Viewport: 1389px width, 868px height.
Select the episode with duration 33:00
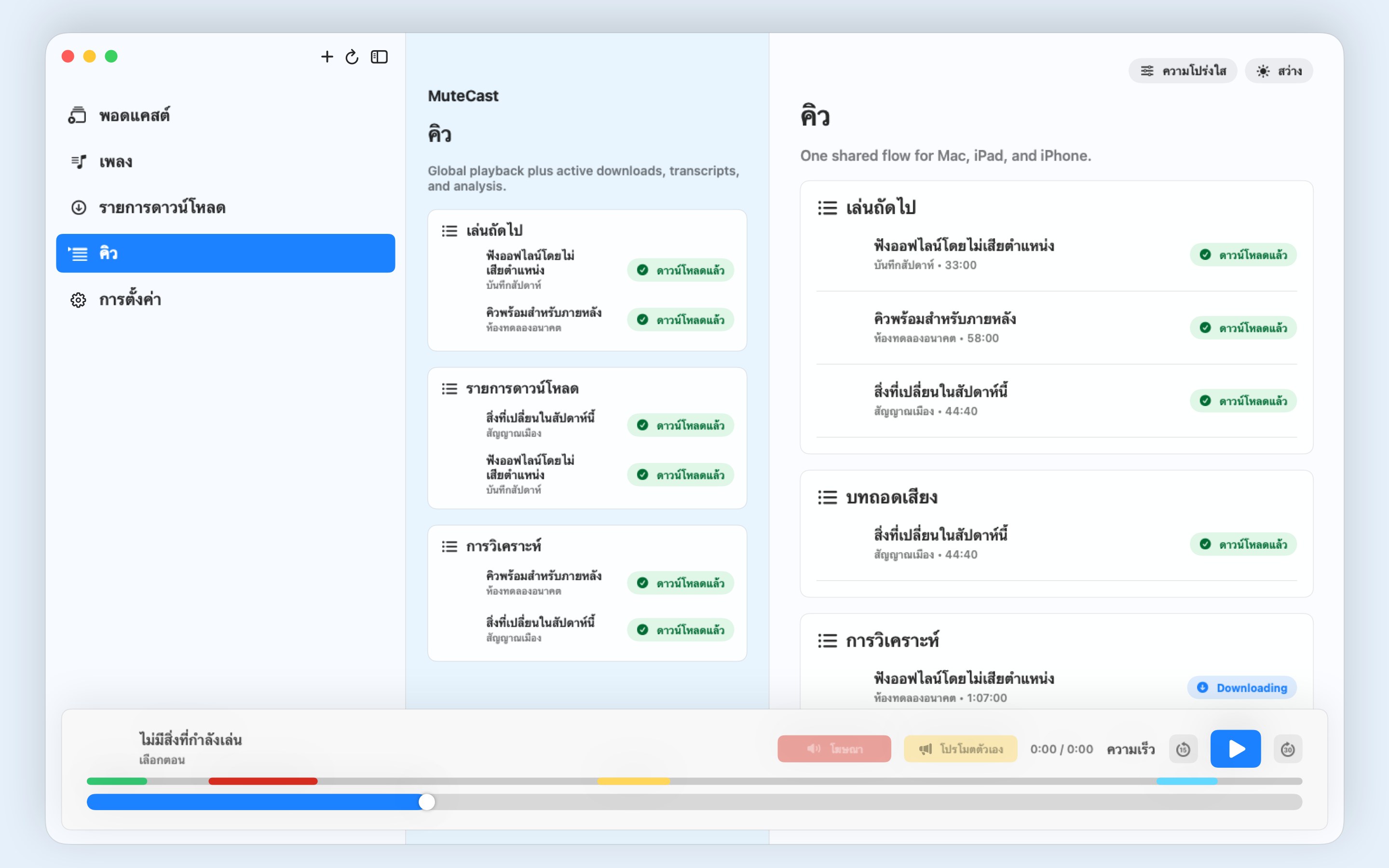[x=1056, y=254]
